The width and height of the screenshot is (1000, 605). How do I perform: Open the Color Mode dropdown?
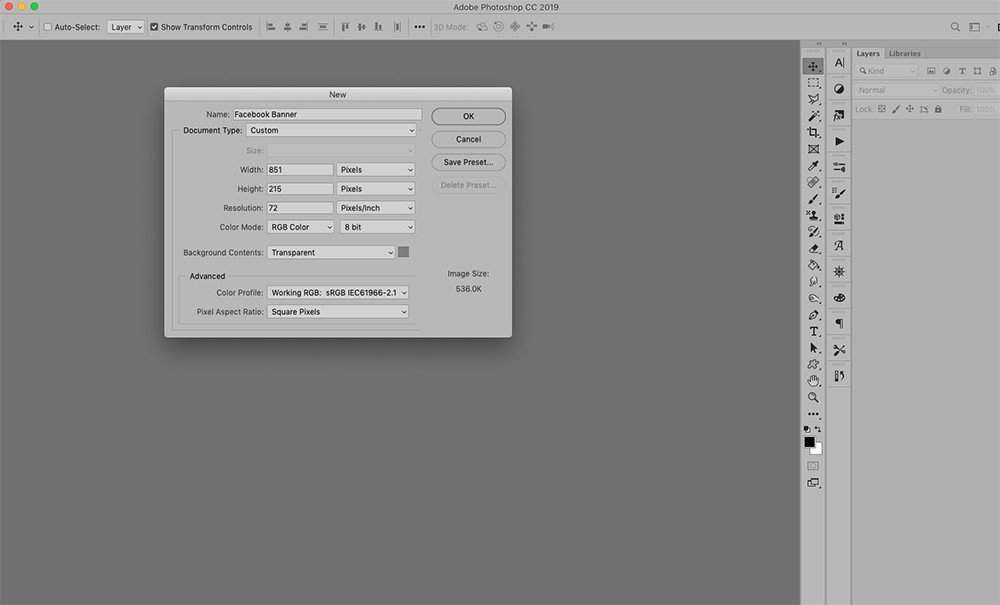[x=300, y=227]
